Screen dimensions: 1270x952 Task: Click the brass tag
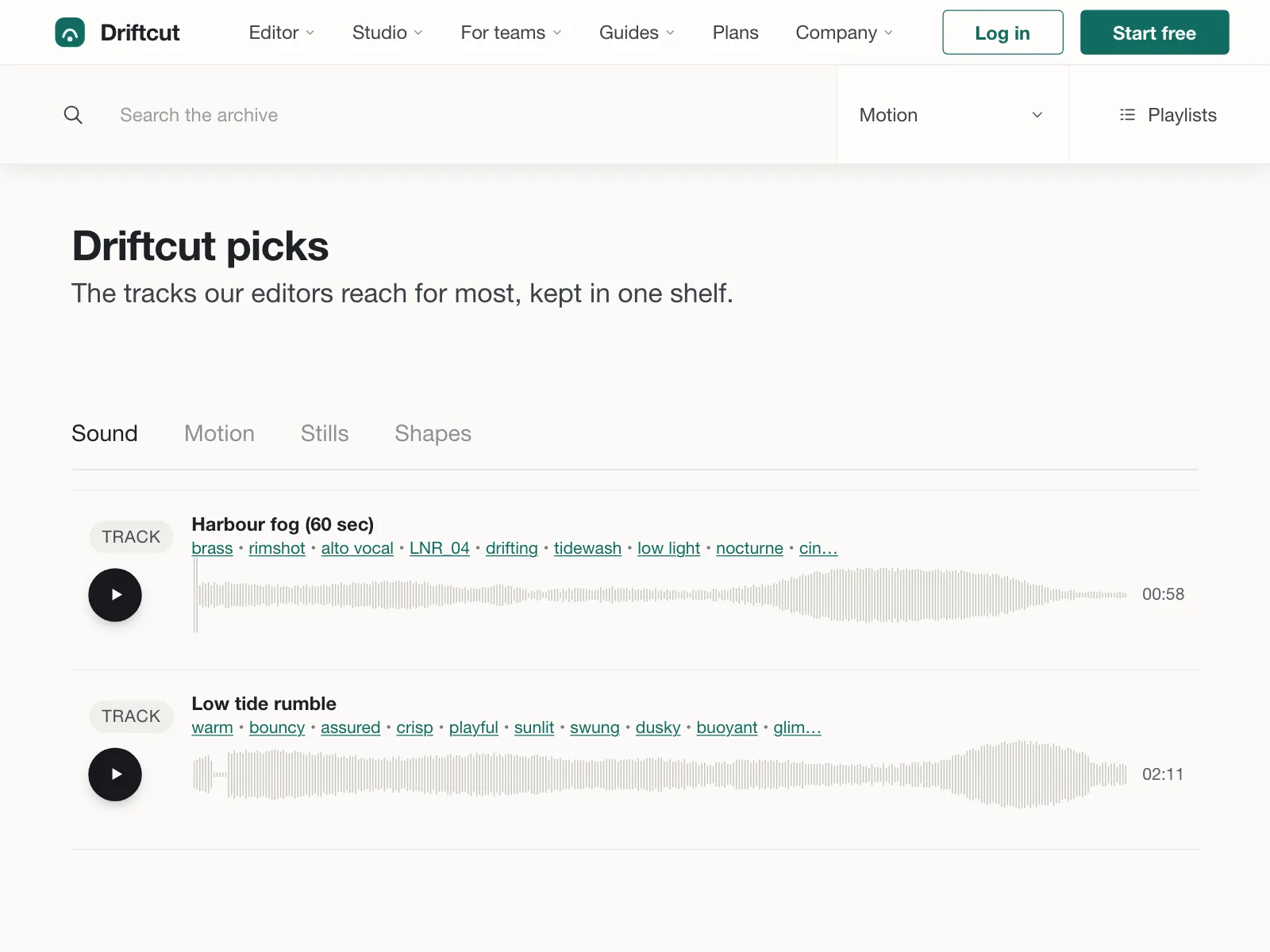pos(212,548)
